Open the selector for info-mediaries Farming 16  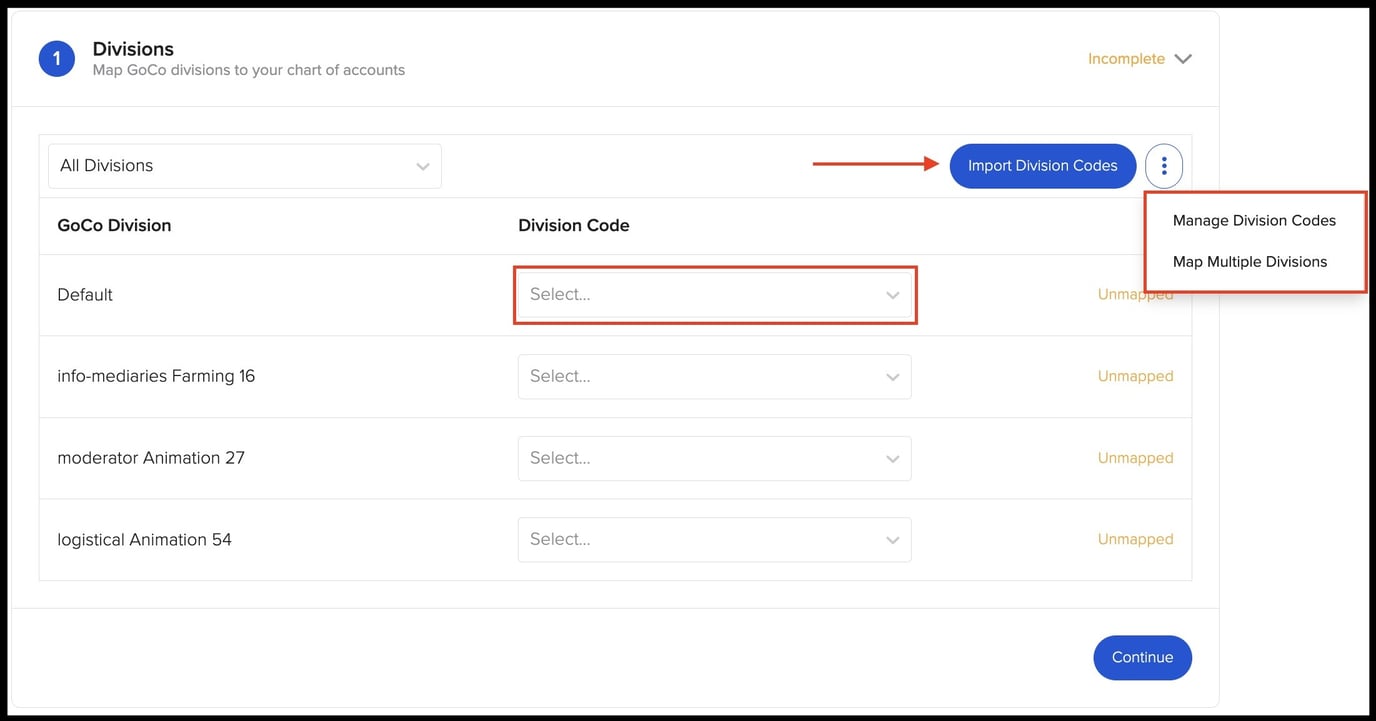pyautogui.click(x=715, y=377)
